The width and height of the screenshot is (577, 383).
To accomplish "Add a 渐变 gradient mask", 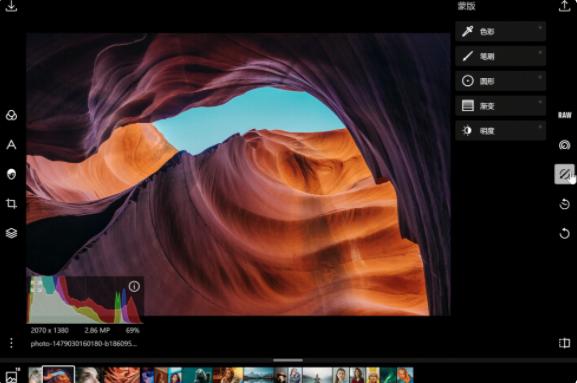I will [500, 106].
